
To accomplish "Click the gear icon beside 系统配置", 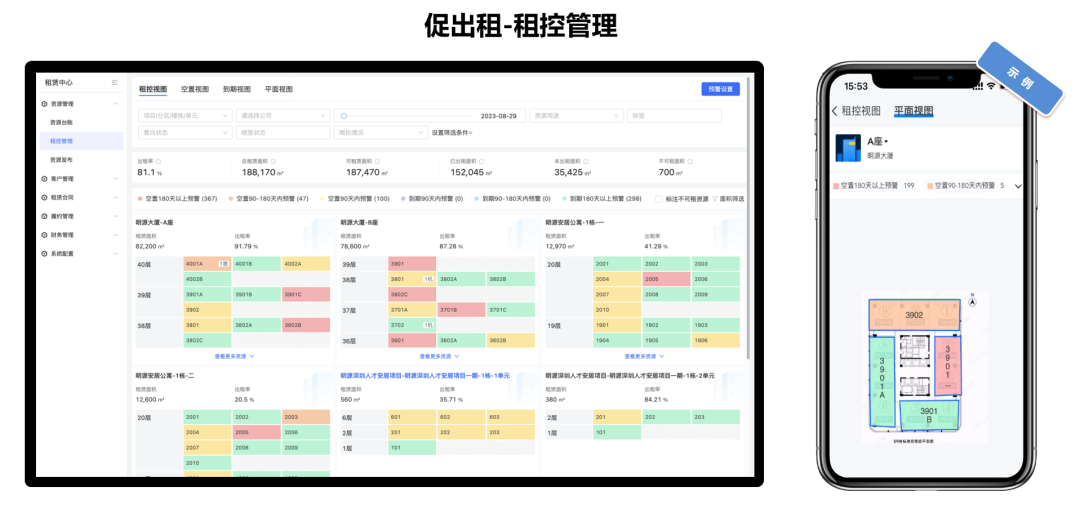I will 44,254.
